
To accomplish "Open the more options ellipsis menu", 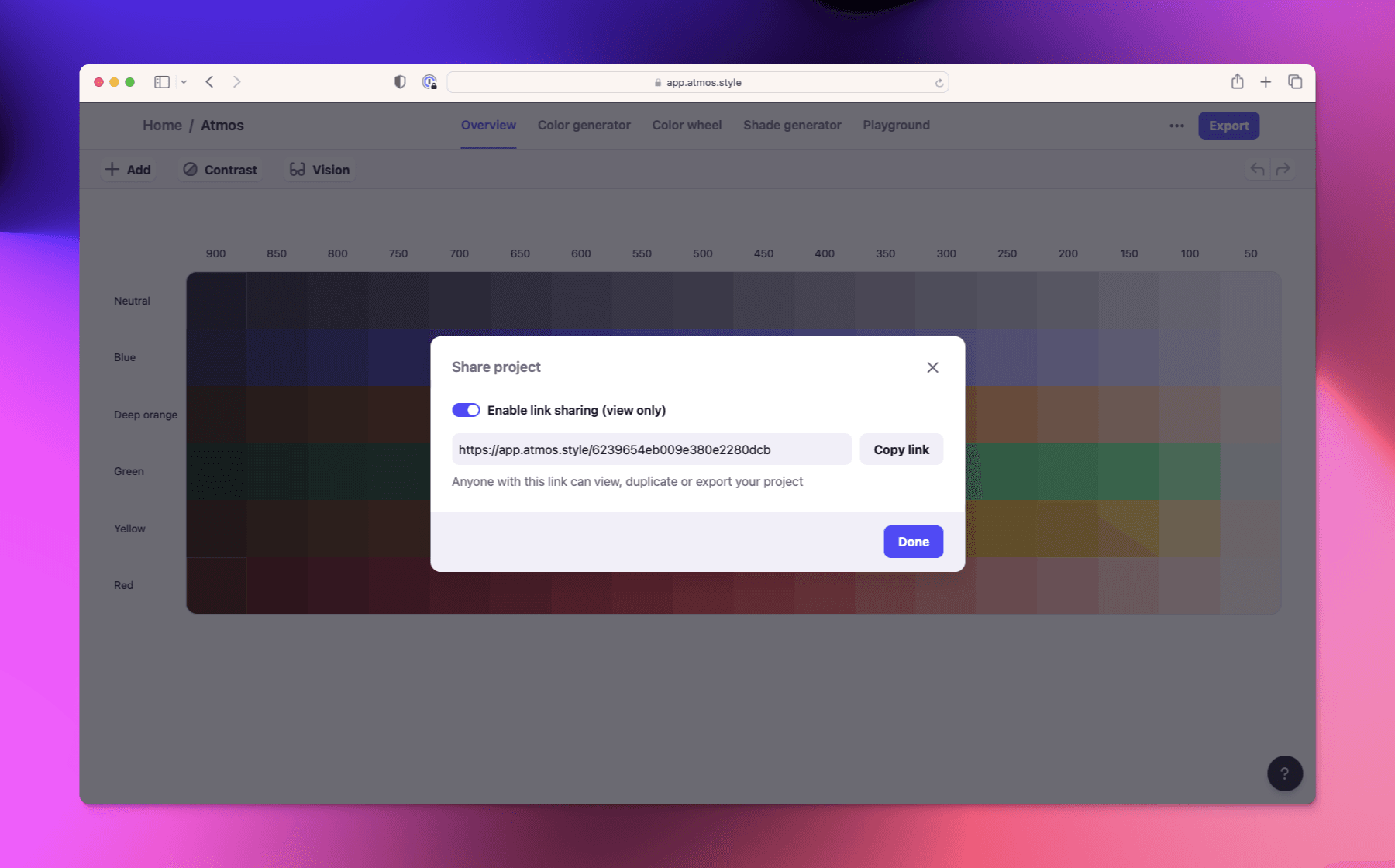I will 1176,125.
